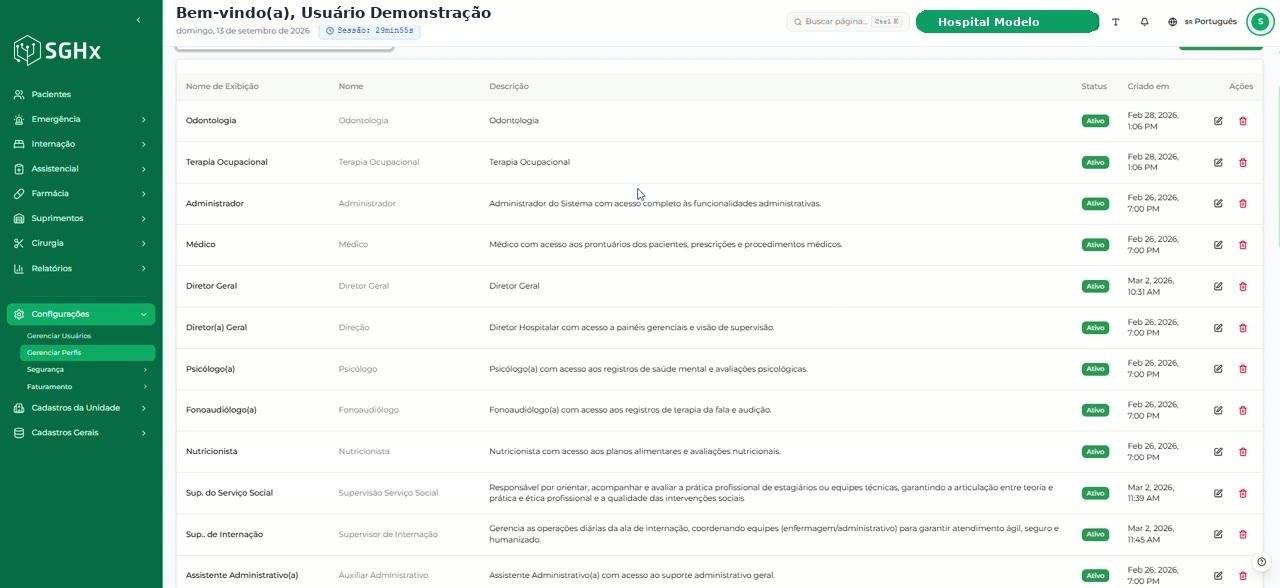This screenshot has height=588, width=1280.
Task: Click the Direção name cell
Action: tap(356, 327)
